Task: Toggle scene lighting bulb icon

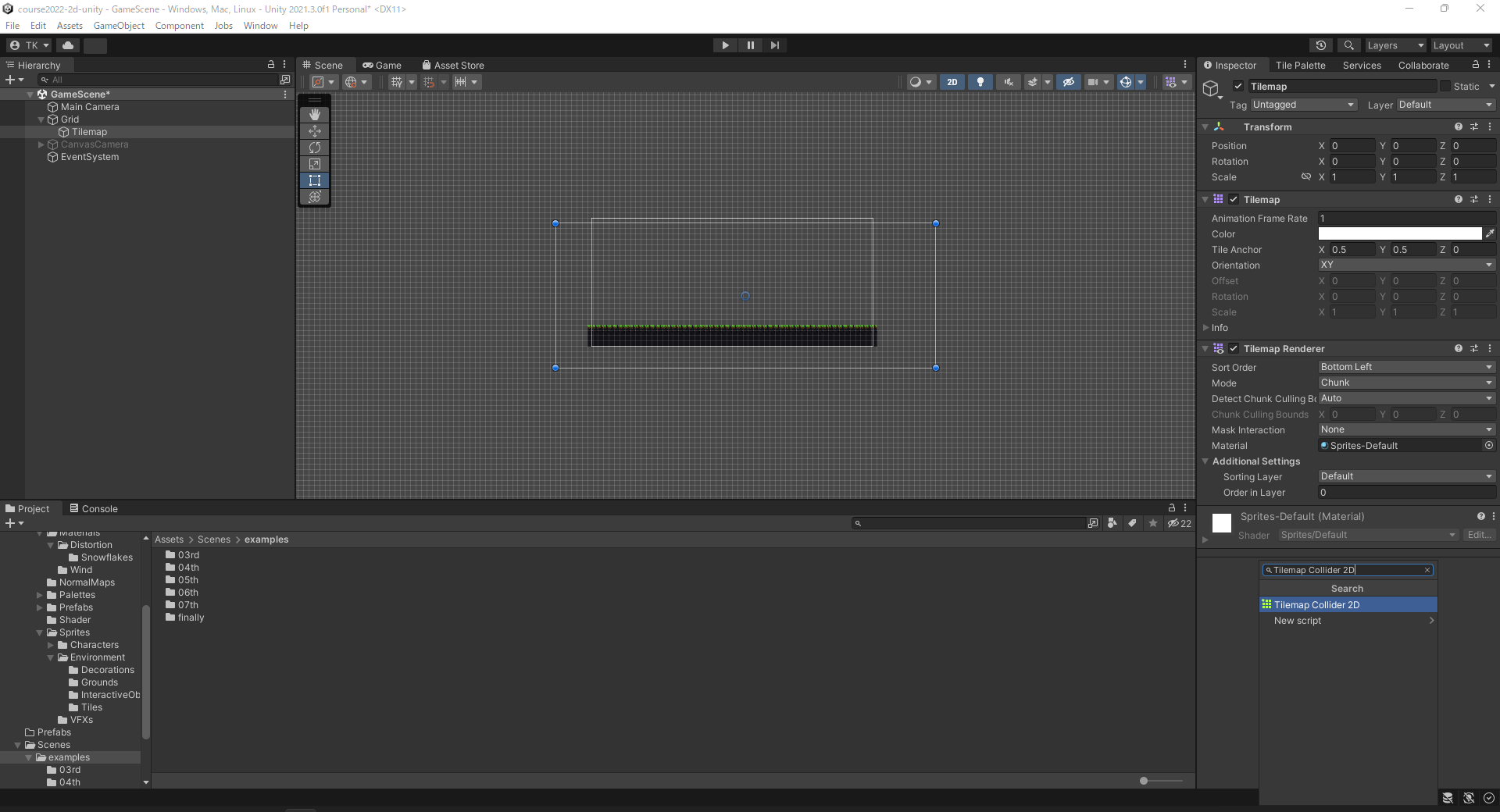Action: (x=980, y=82)
